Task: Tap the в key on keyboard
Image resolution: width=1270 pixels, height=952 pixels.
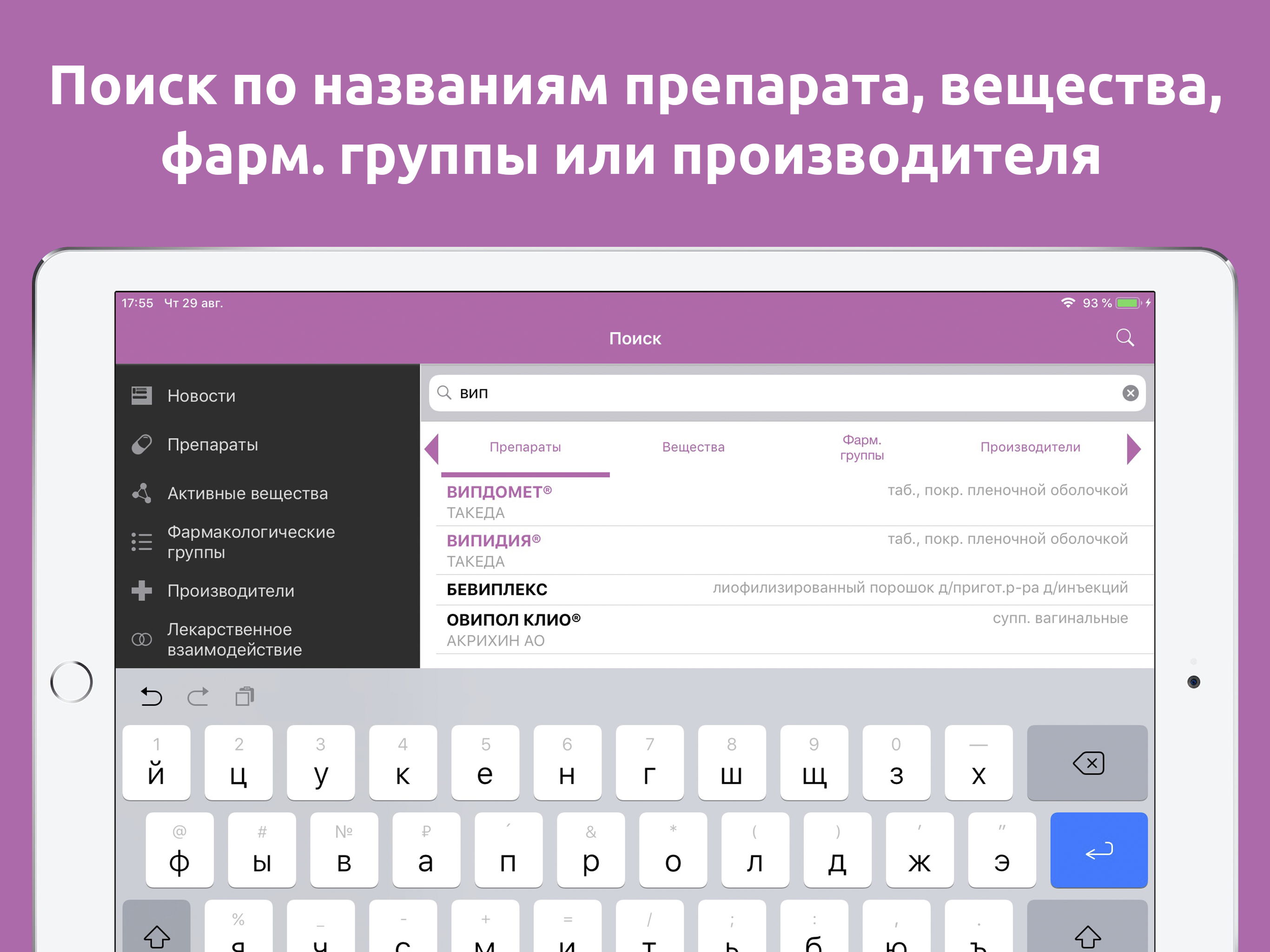Action: [x=344, y=850]
